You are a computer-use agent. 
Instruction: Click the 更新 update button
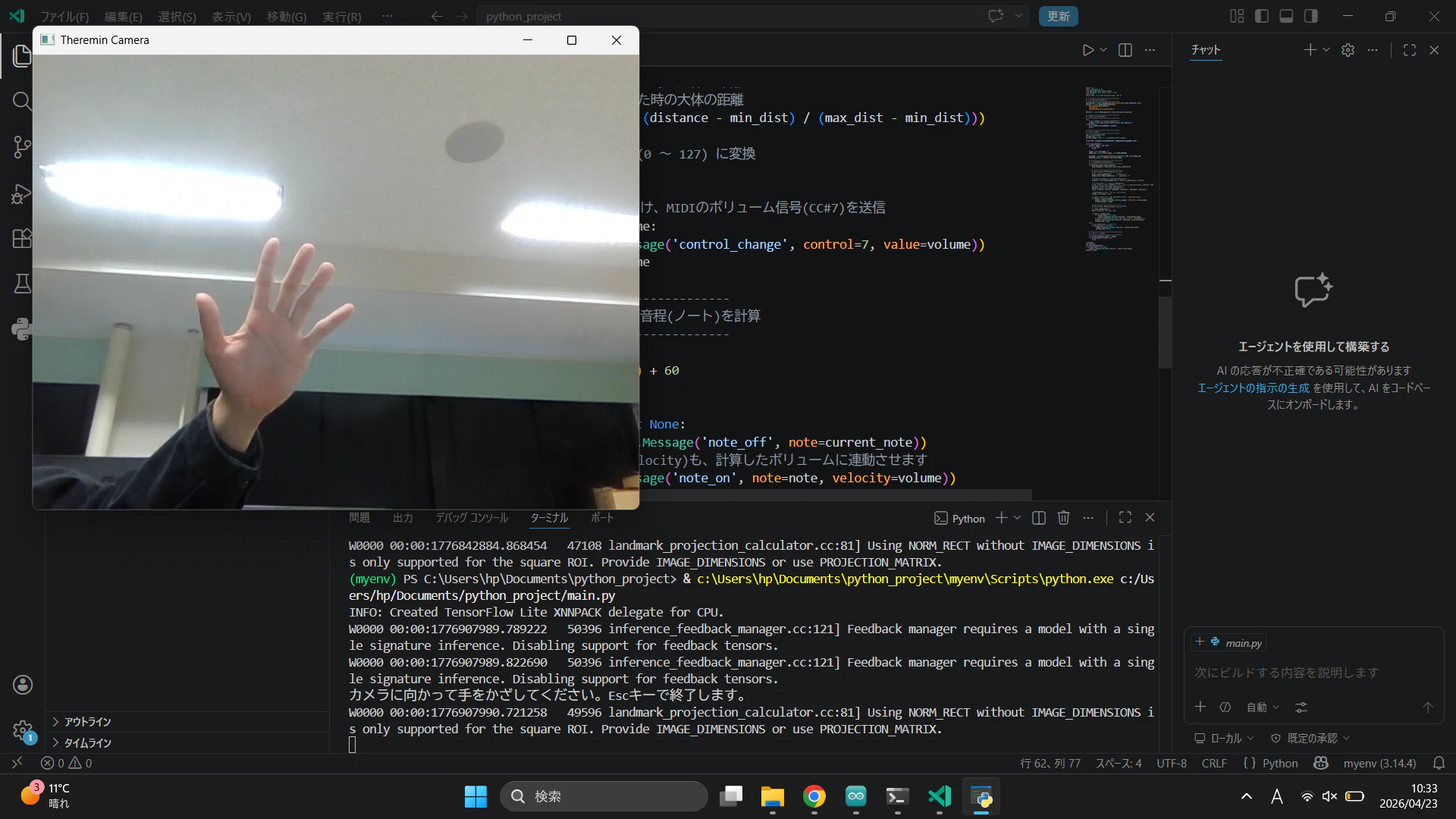click(x=1058, y=16)
